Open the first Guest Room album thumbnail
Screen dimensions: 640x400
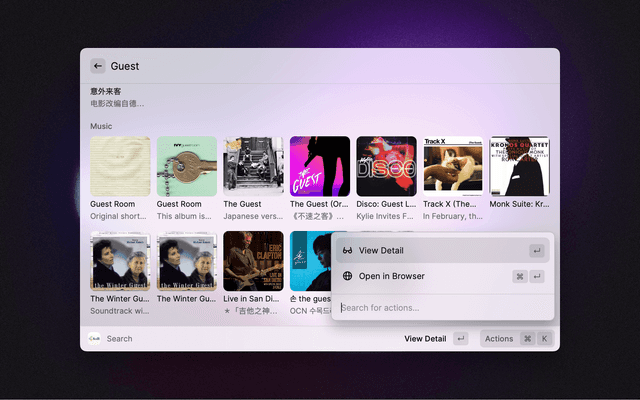[120, 167]
